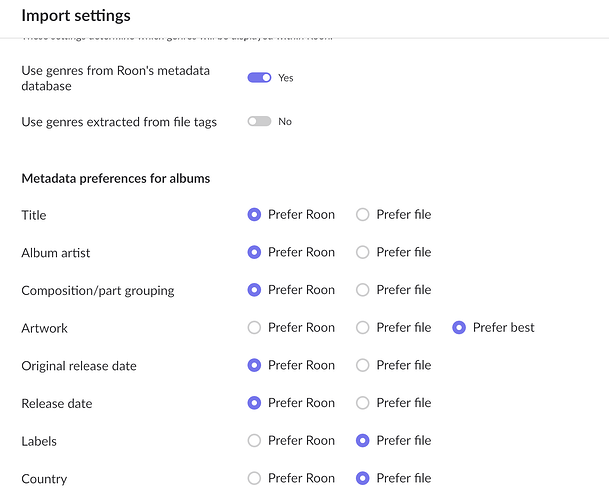This screenshot has height=500, width=609.
Task: Choose Prefer file for Country
Action: (363, 478)
